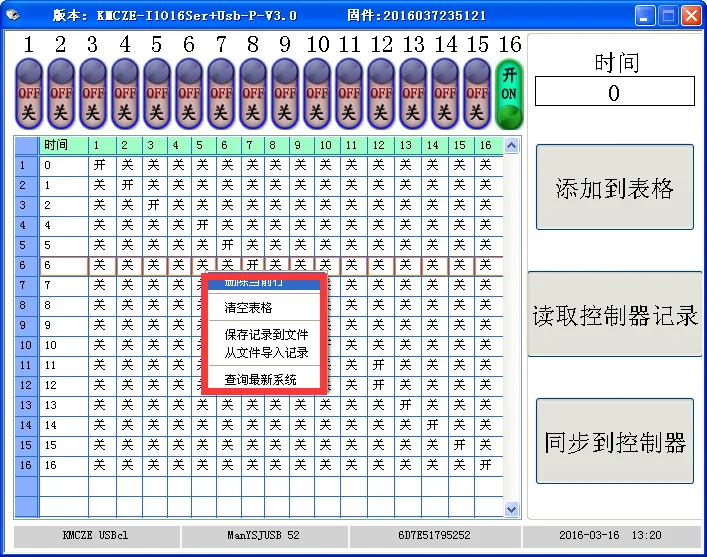The image size is (707, 557).
Task: Toggle channel 10 switch
Action: [x=317, y=94]
